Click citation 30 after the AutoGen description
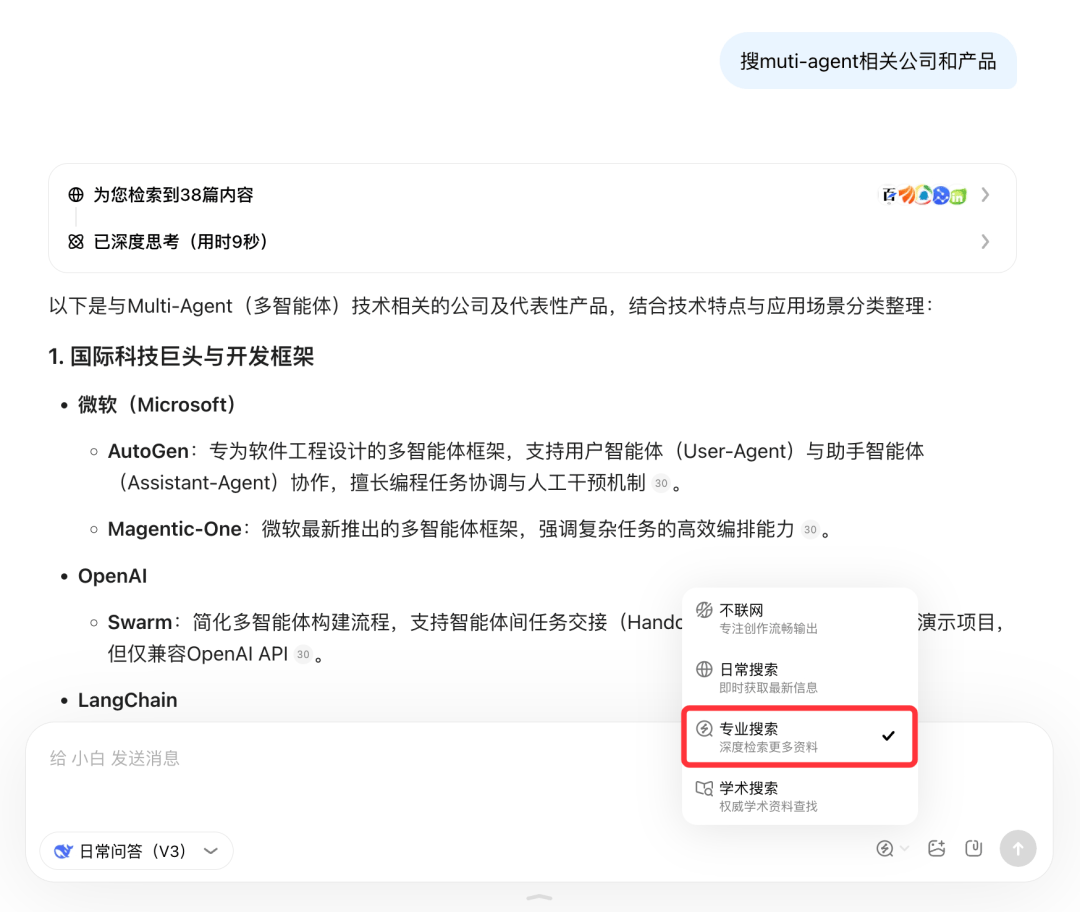 click(661, 484)
